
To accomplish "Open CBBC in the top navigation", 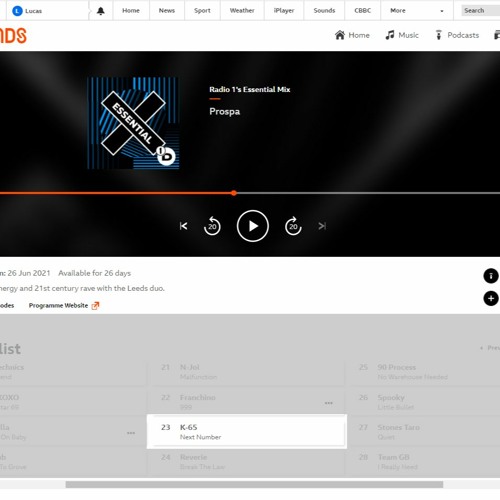I will pos(363,11).
